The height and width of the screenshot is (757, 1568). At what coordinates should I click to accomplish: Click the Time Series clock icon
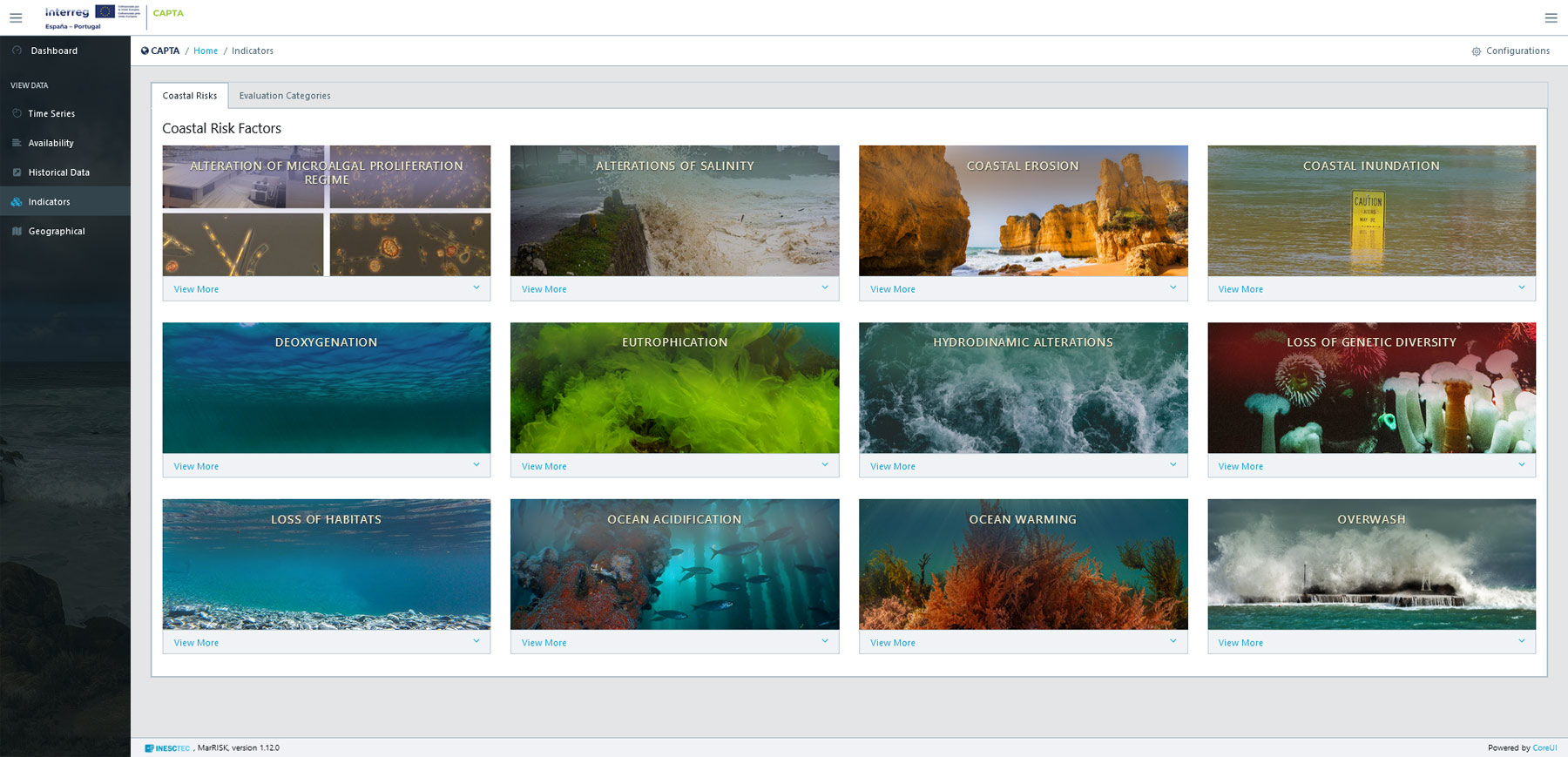click(x=17, y=113)
